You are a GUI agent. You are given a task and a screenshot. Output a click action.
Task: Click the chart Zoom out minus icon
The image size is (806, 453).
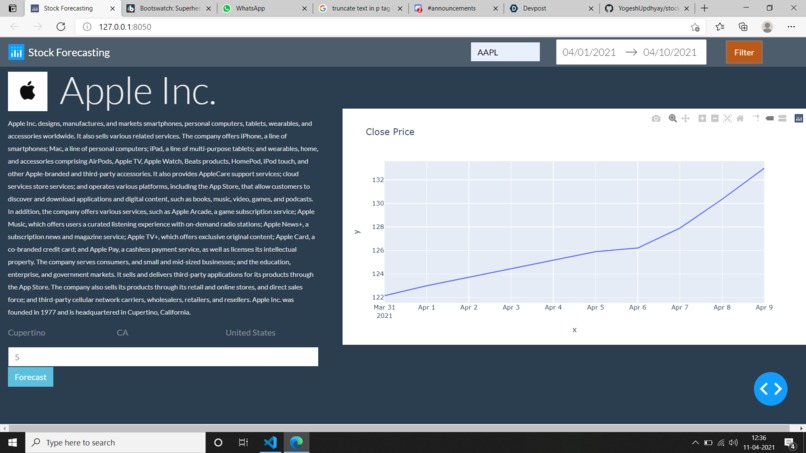[715, 118]
